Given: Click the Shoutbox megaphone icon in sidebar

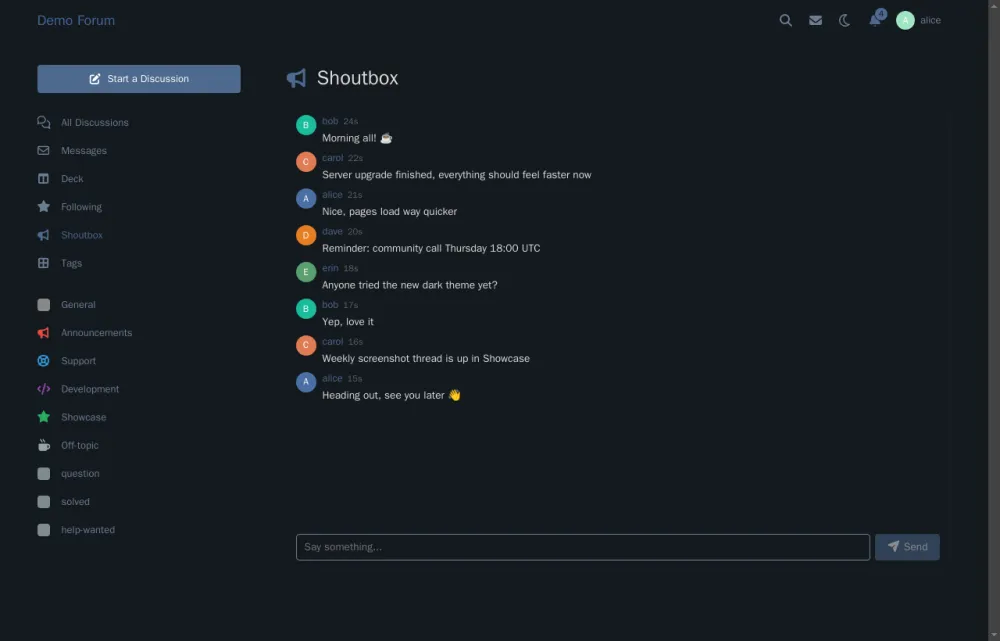Looking at the screenshot, I should coord(43,235).
